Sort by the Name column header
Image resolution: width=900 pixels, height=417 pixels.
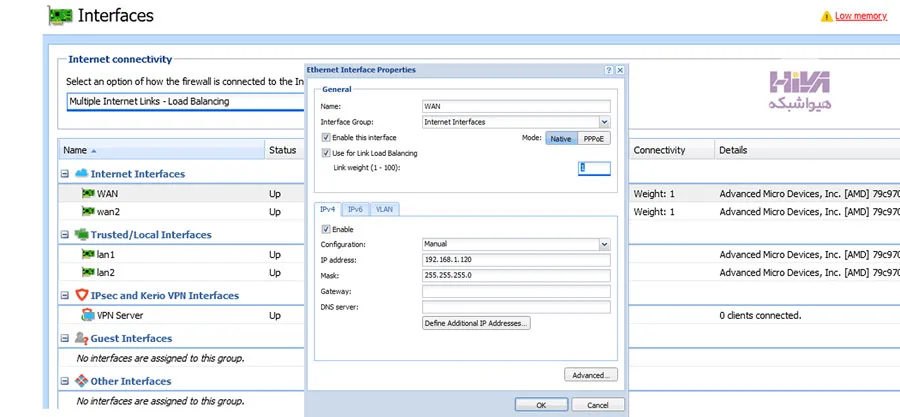pos(161,150)
